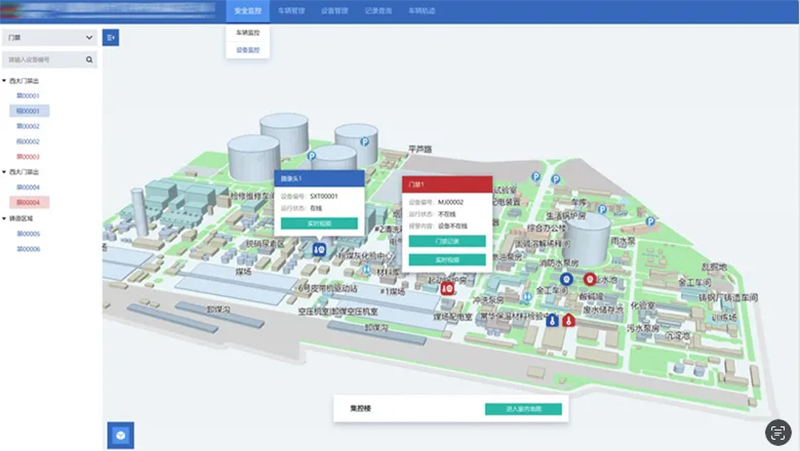The height and width of the screenshot is (451, 800).
Task: Click 实时视频 button in 摄像头1 popup
Action: [x=319, y=223]
